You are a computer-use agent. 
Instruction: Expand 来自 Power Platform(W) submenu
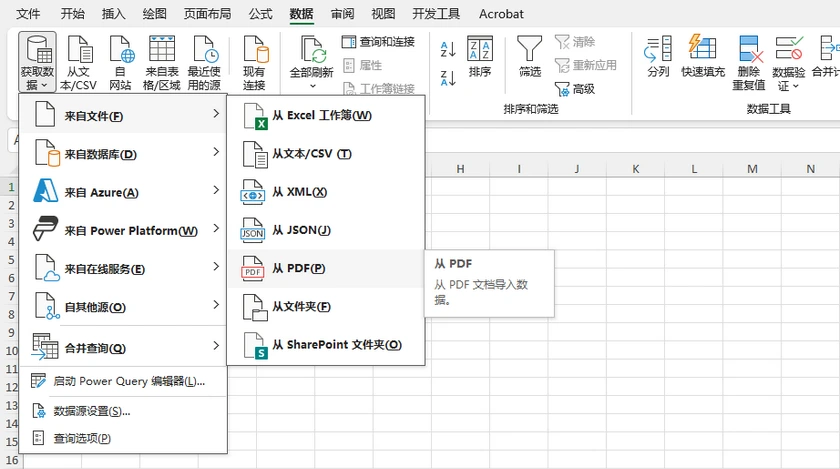(x=123, y=230)
